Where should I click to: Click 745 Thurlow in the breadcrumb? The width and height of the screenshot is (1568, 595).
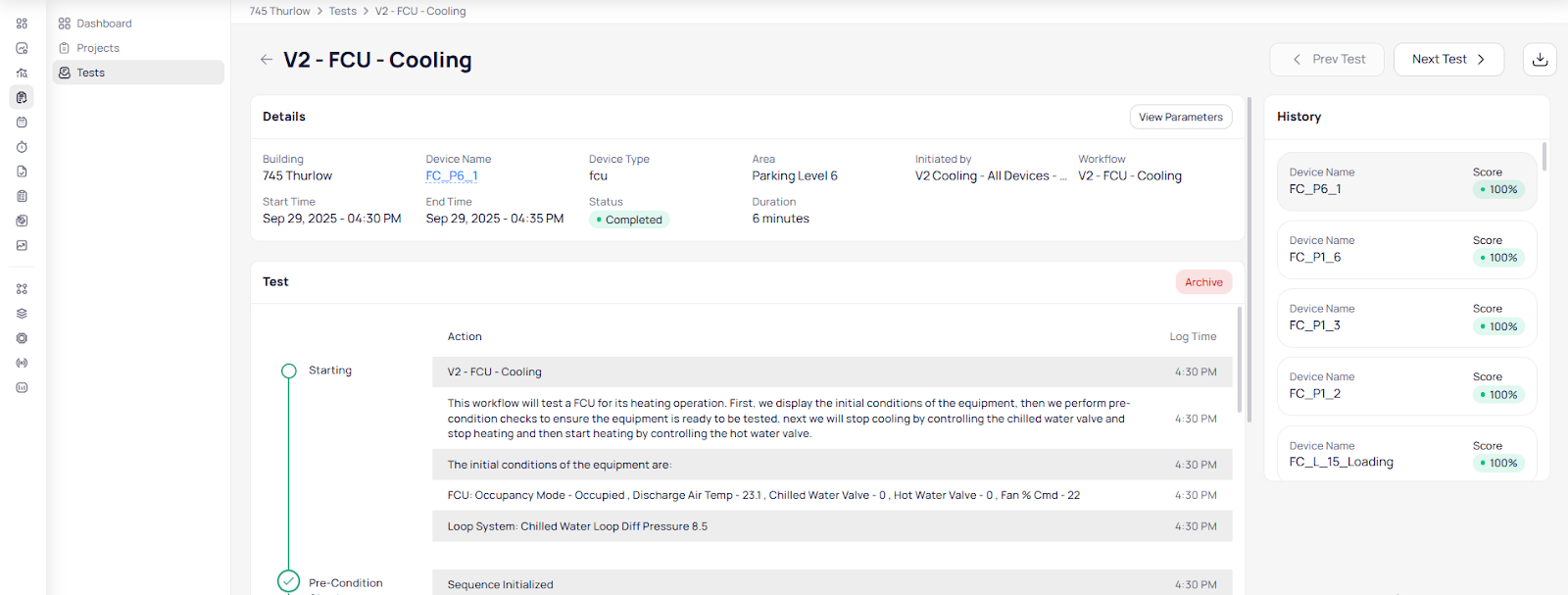[279, 11]
